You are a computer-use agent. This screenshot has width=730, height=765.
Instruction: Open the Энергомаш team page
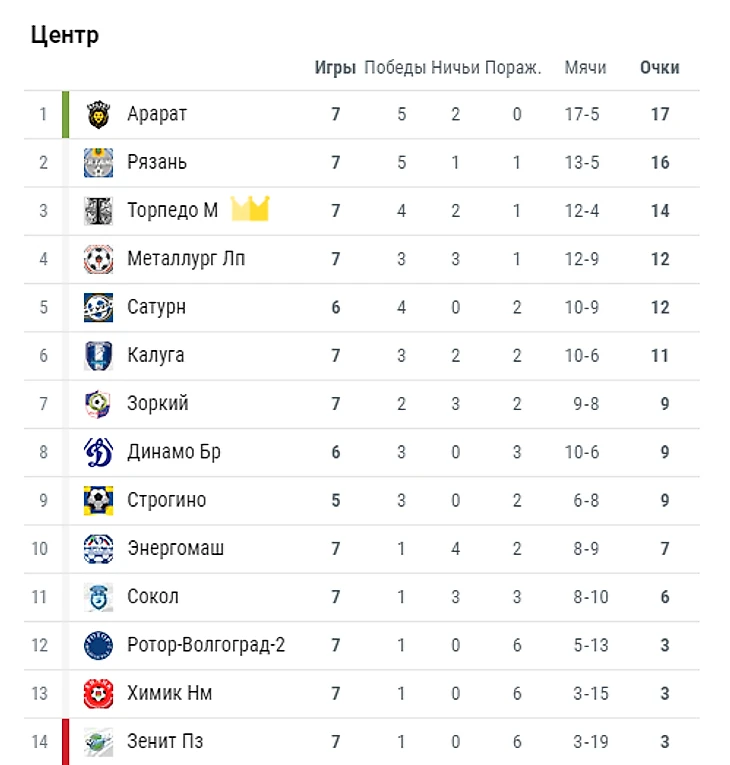click(176, 548)
